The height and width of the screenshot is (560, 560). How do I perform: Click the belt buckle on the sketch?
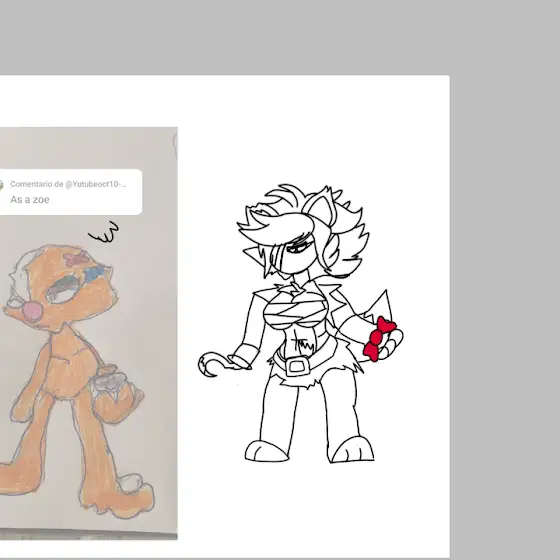(297, 366)
